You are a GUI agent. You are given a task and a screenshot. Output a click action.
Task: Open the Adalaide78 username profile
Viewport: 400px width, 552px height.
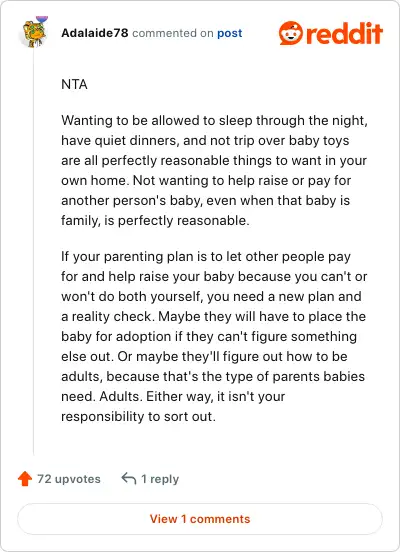tap(95, 33)
